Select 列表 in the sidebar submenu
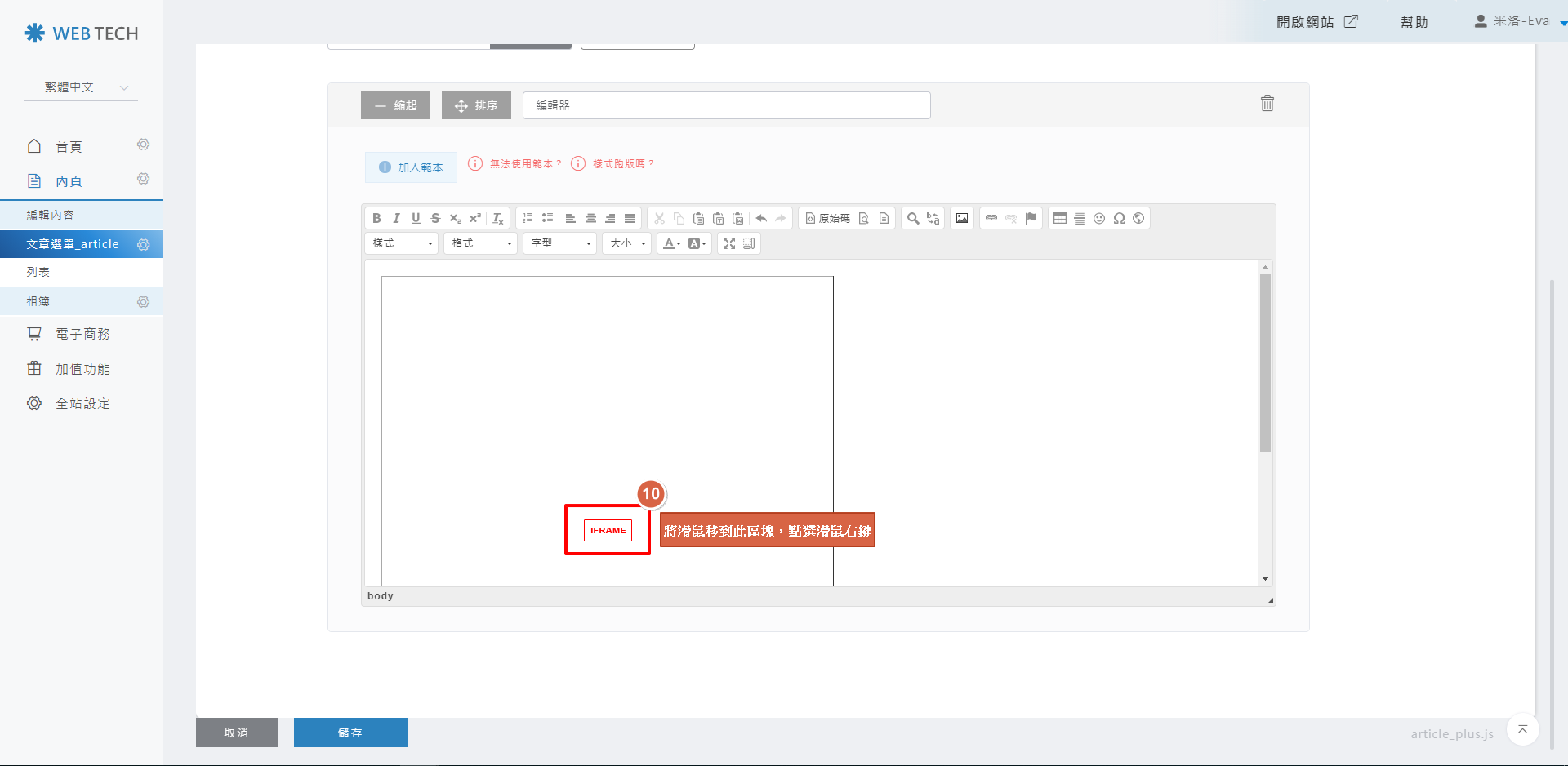 tap(38, 272)
